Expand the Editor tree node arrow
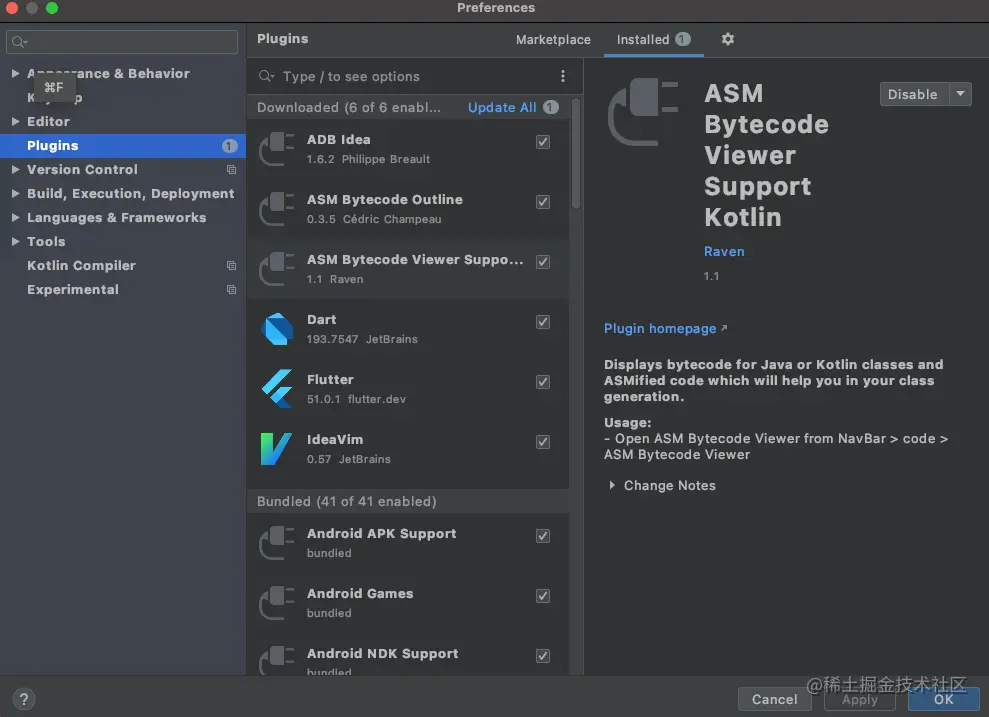 click(15, 121)
